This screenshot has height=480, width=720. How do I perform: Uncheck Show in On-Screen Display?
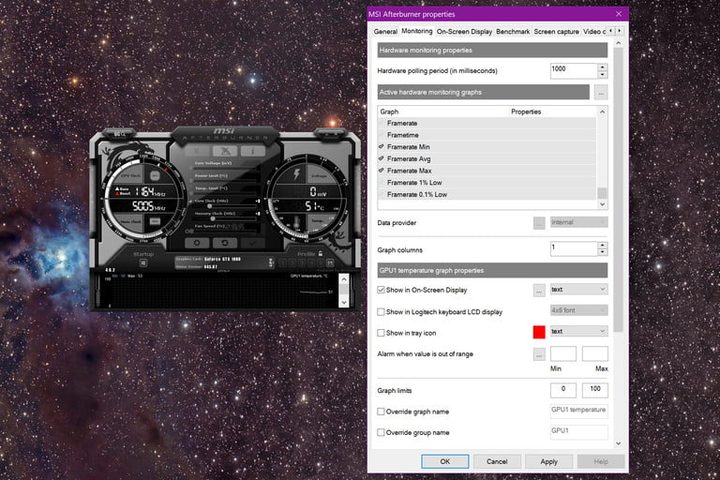coord(381,290)
